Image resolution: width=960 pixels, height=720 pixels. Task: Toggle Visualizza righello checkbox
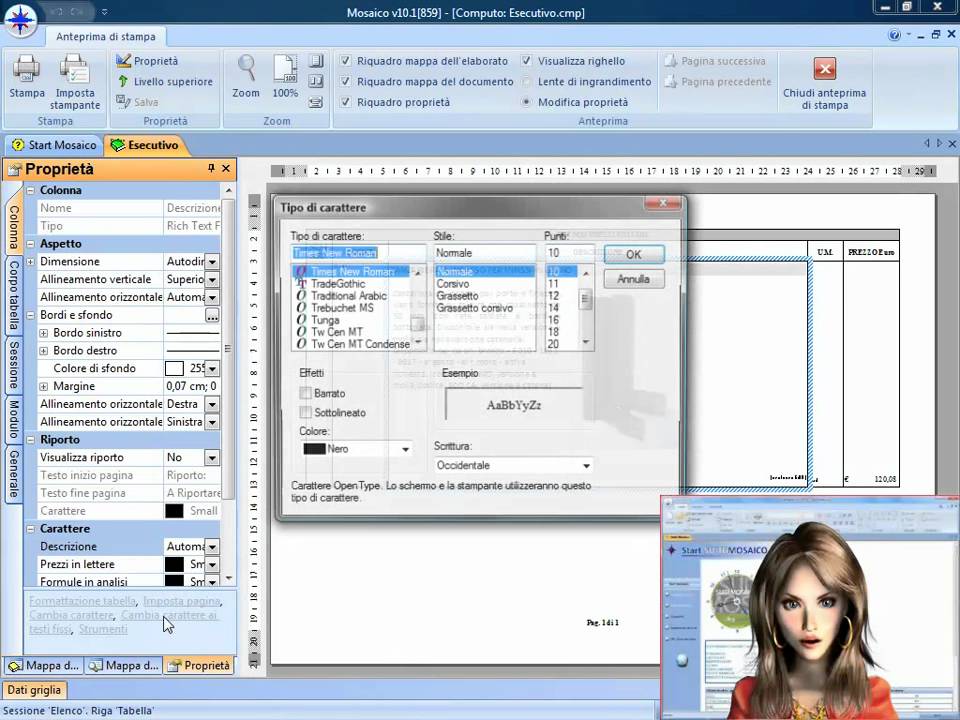(x=527, y=61)
